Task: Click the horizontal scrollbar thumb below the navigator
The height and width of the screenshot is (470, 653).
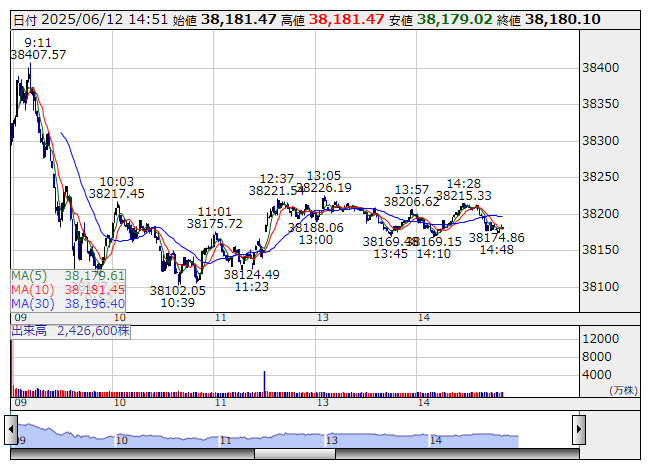Action: (295, 454)
